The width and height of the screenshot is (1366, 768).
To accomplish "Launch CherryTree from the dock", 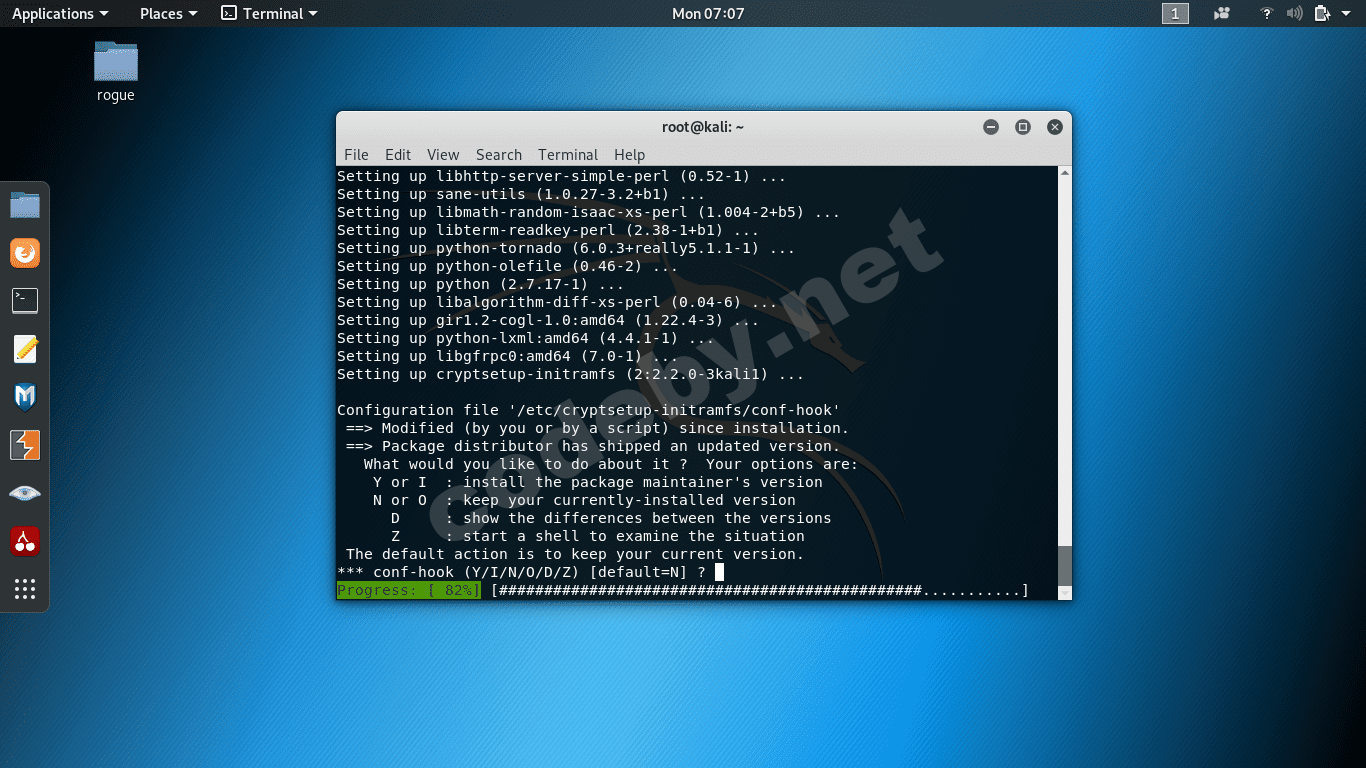I will (25, 541).
